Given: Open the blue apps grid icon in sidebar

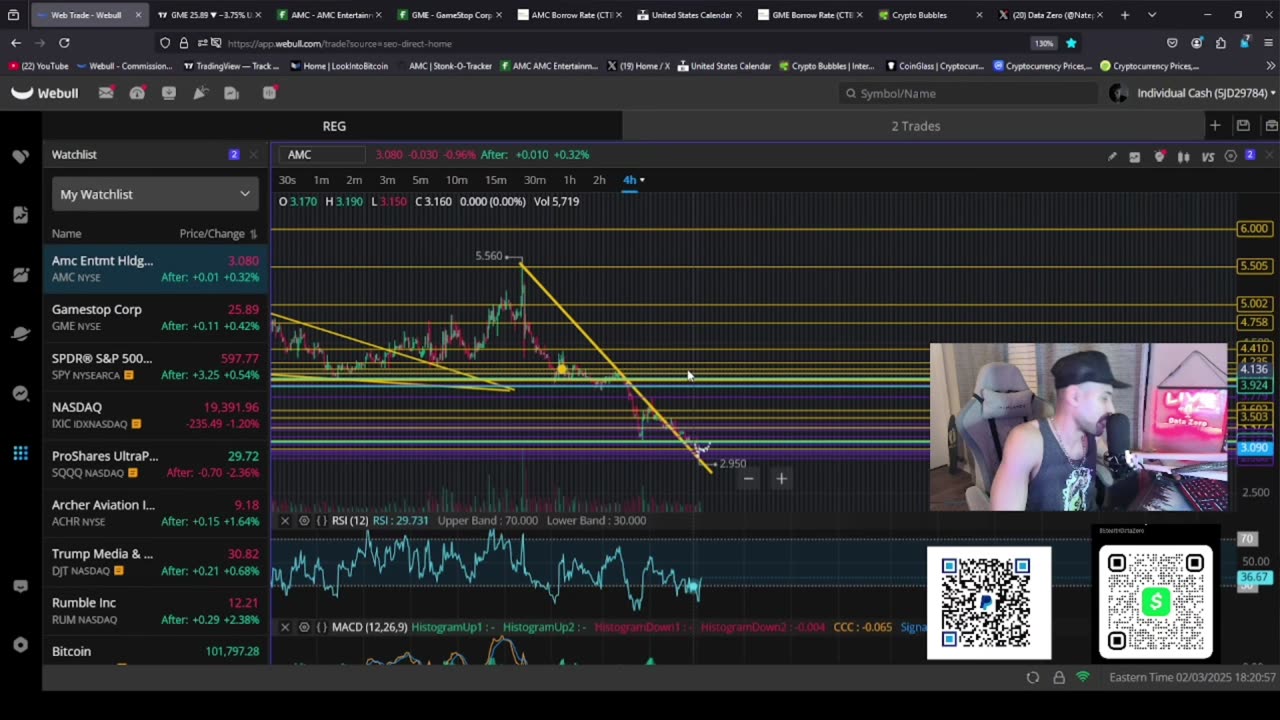Looking at the screenshot, I should 20,454.
